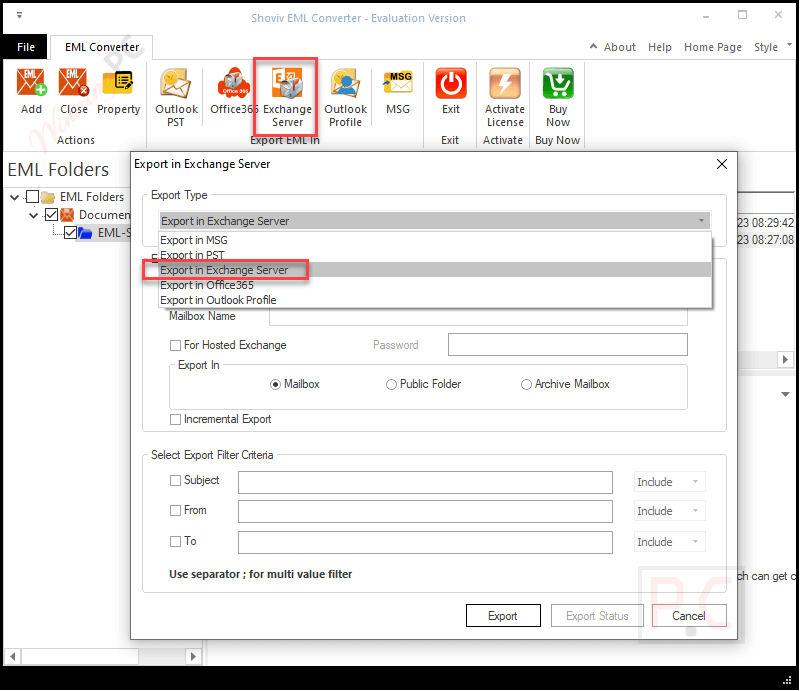The width and height of the screenshot is (800, 691).
Task: Click the right pane scroll right arrow
Action: tap(785, 360)
